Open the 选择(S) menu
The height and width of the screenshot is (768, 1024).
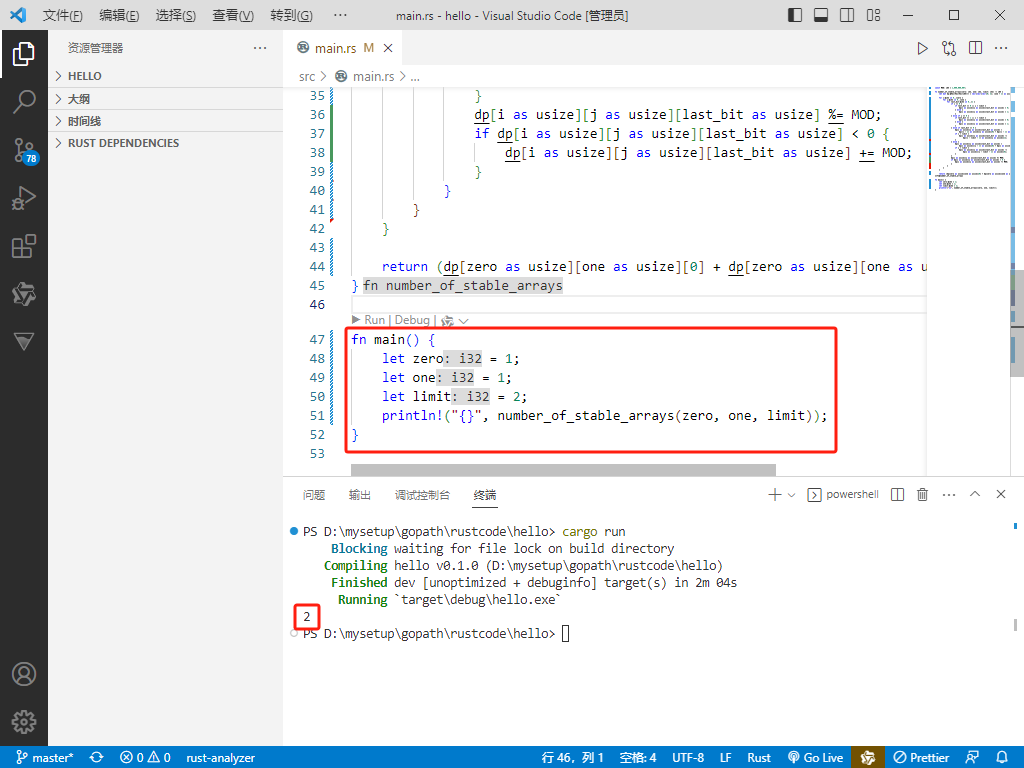tap(176, 15)
